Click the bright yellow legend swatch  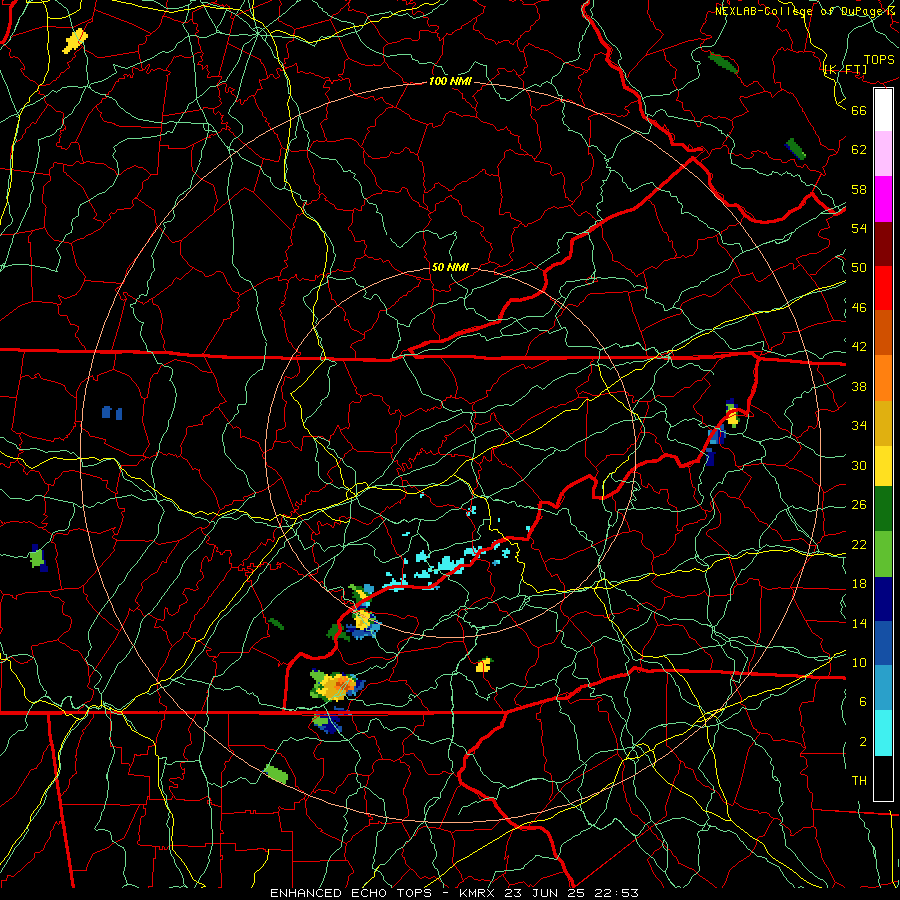883,465
